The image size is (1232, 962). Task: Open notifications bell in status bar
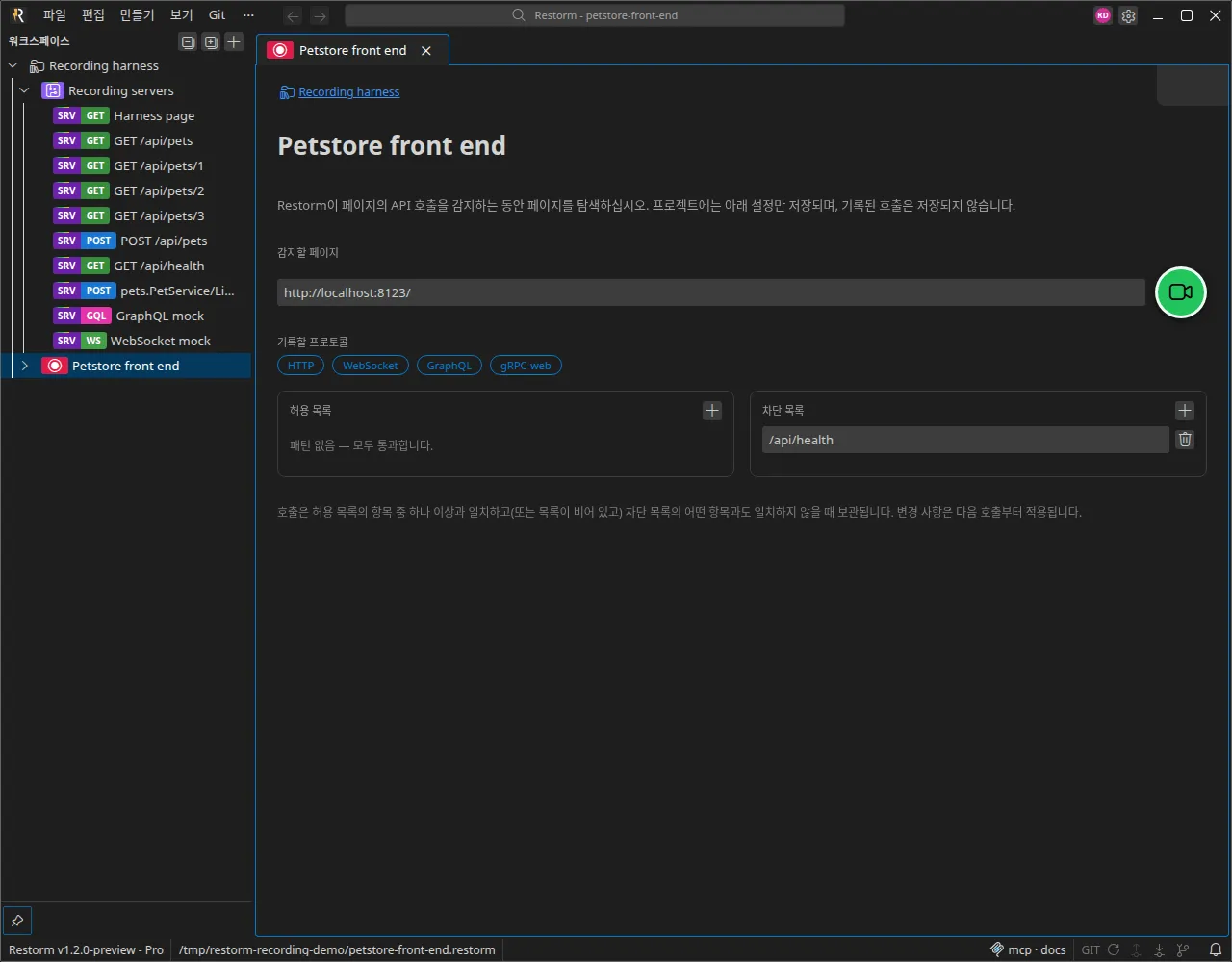click(1216, 949)
